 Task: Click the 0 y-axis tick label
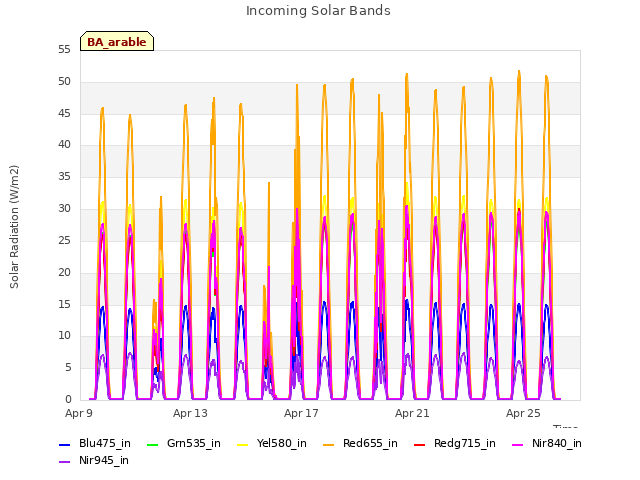[68, 400]
